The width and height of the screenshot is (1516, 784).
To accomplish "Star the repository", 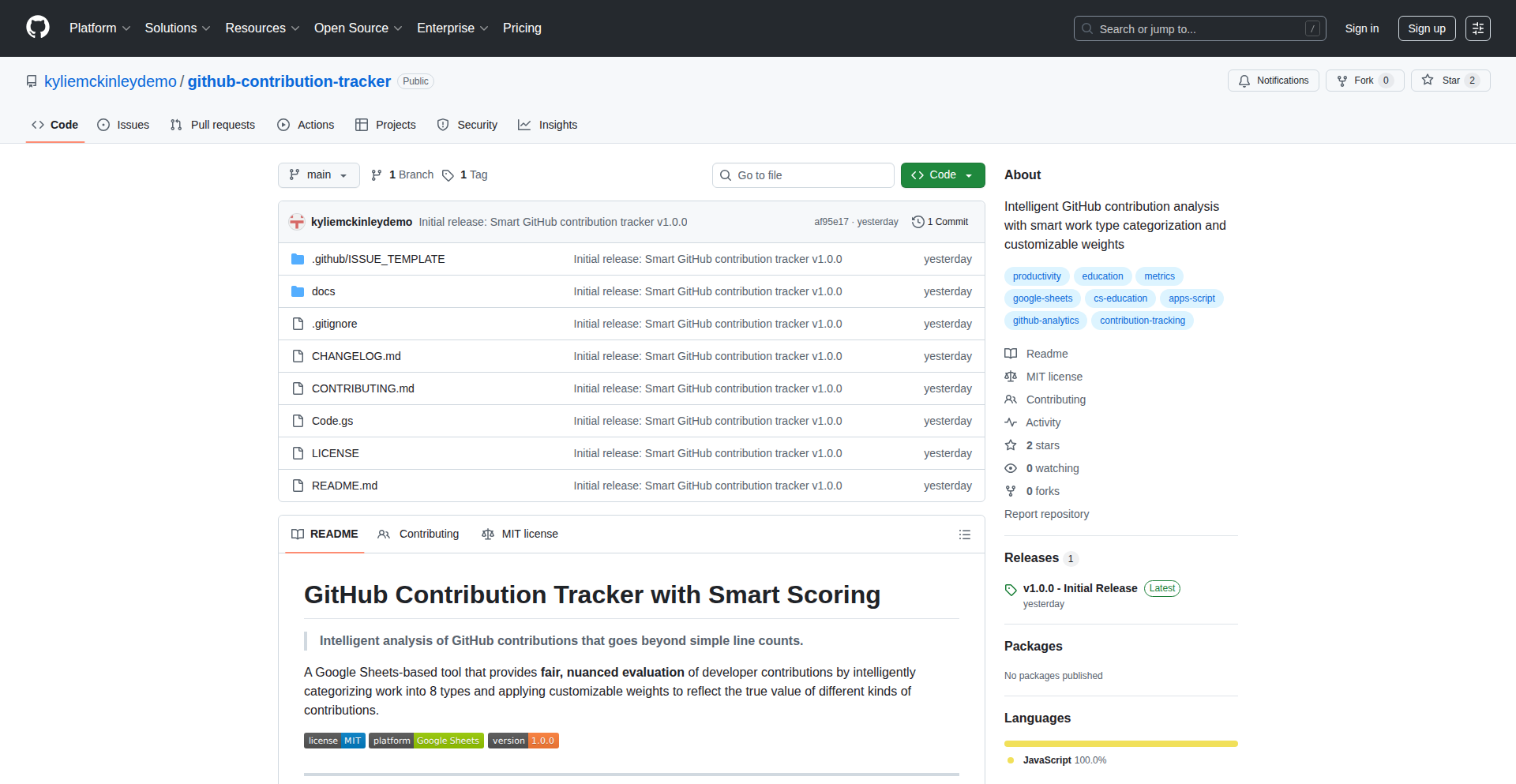I will [x=1450, y=80].
